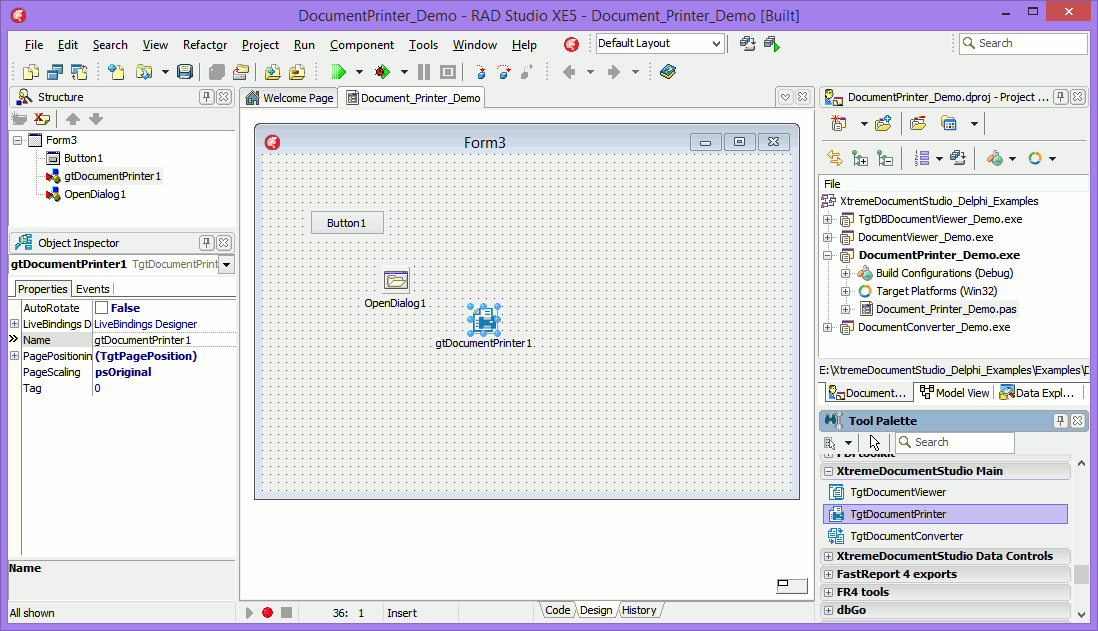Collapse the DocumentPrinter_Demo.exe tree node

[x=827, y=255]
